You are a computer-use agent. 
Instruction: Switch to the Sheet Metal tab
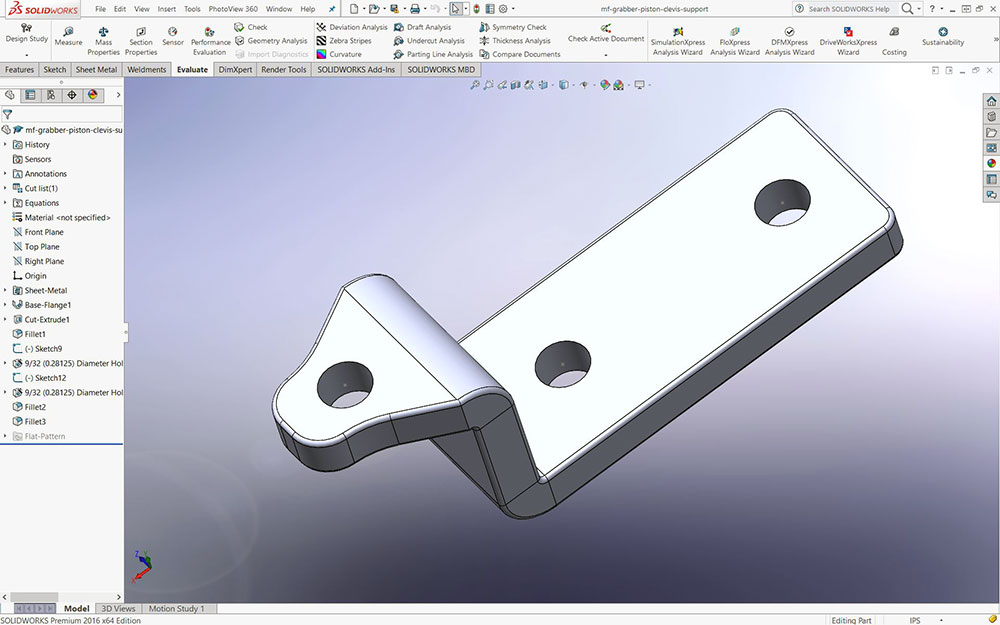pyautogui.click(x=96, y=70)
